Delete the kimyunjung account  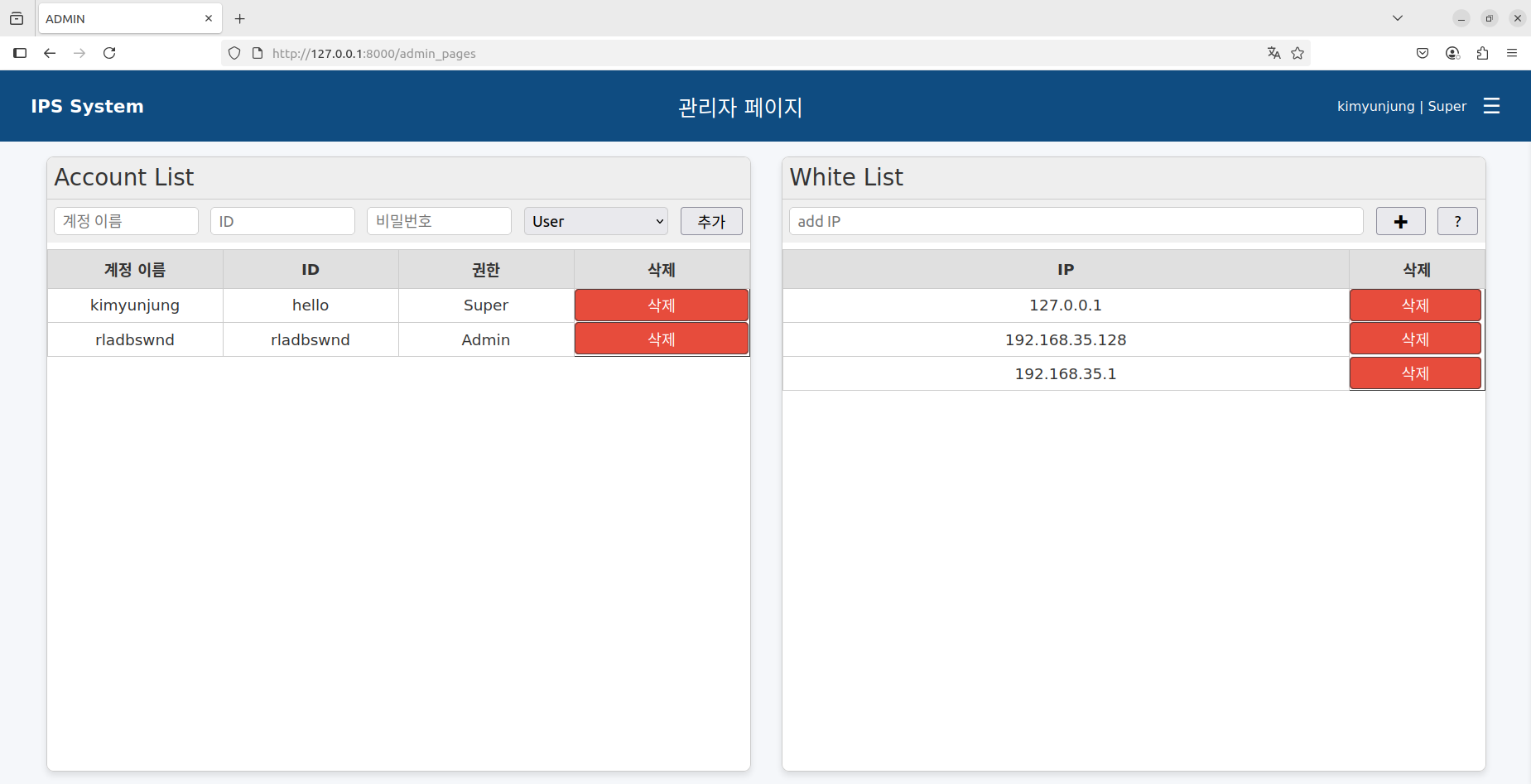pyautogui.click(x=662, y=305)
